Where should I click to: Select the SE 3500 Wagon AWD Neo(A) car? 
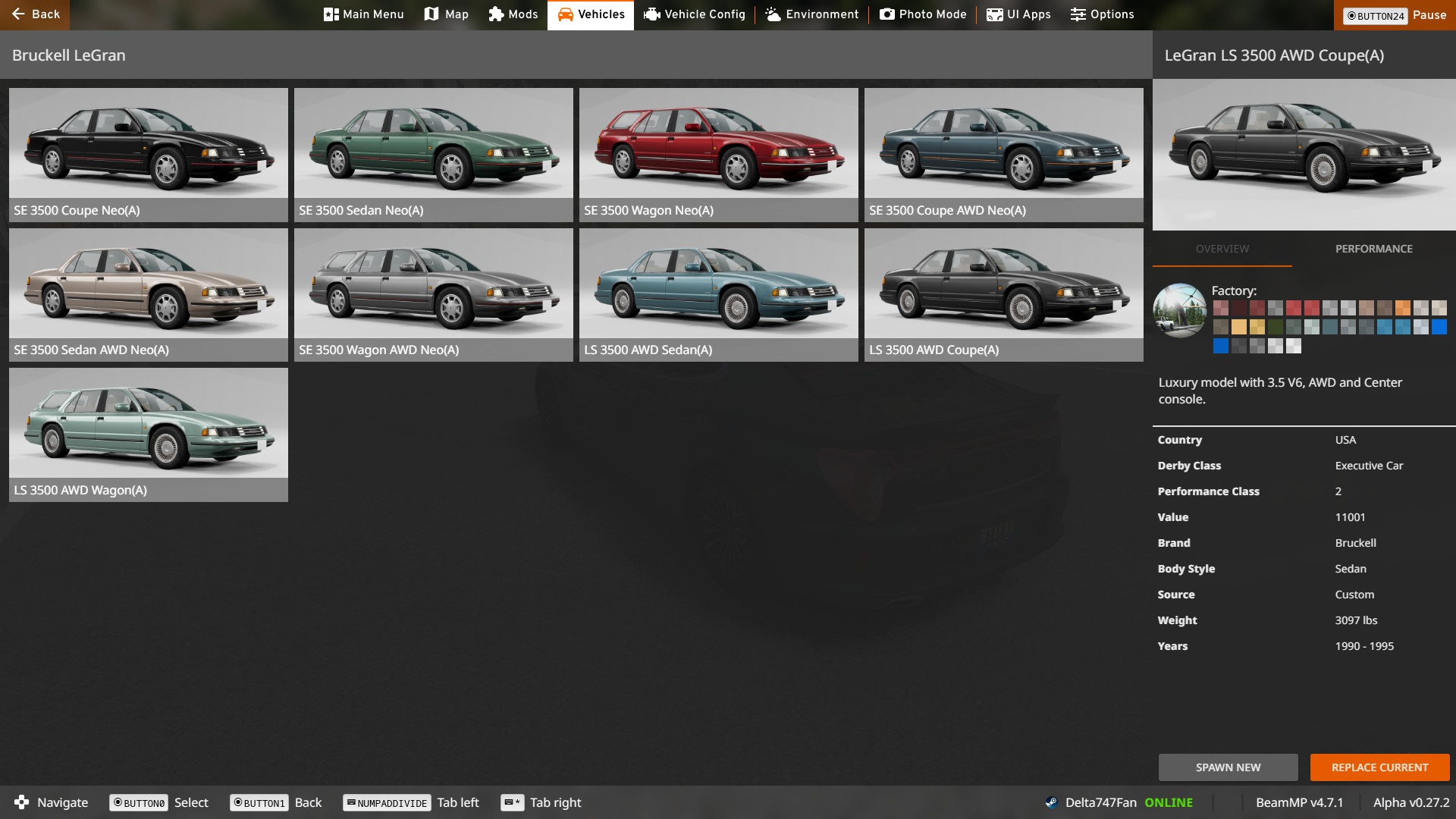click(x=434, y=295)
